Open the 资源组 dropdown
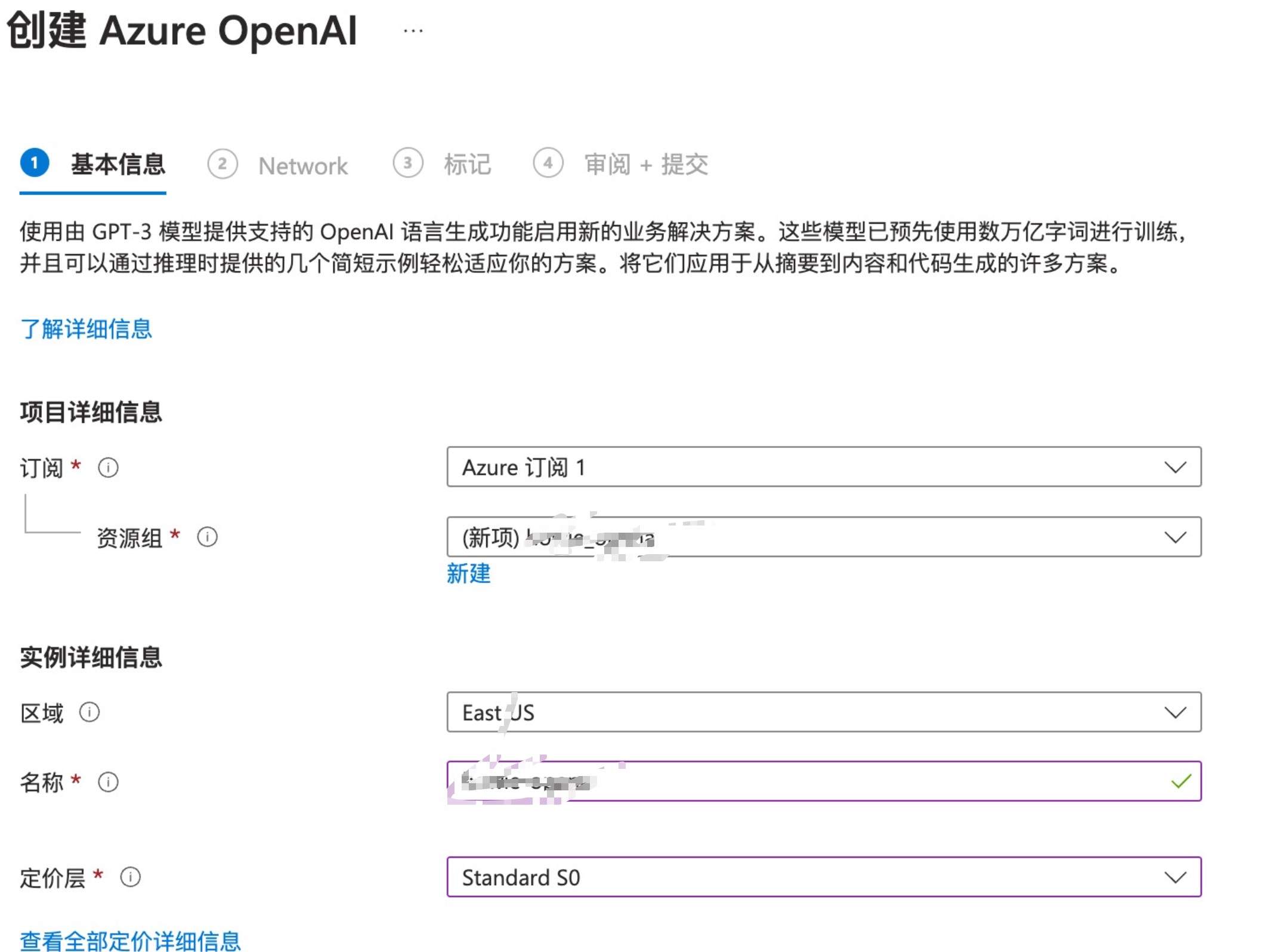The width and height of the screenshot is (1286, 952). click(x=824, y=537)
